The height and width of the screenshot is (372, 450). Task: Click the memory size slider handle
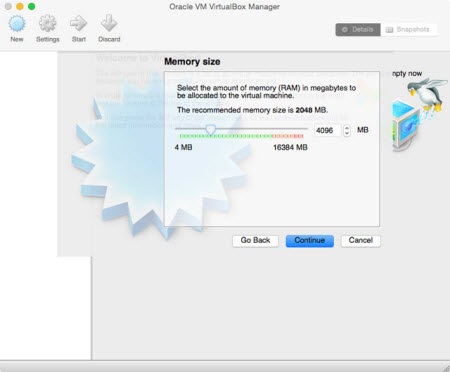click(210, 130)
